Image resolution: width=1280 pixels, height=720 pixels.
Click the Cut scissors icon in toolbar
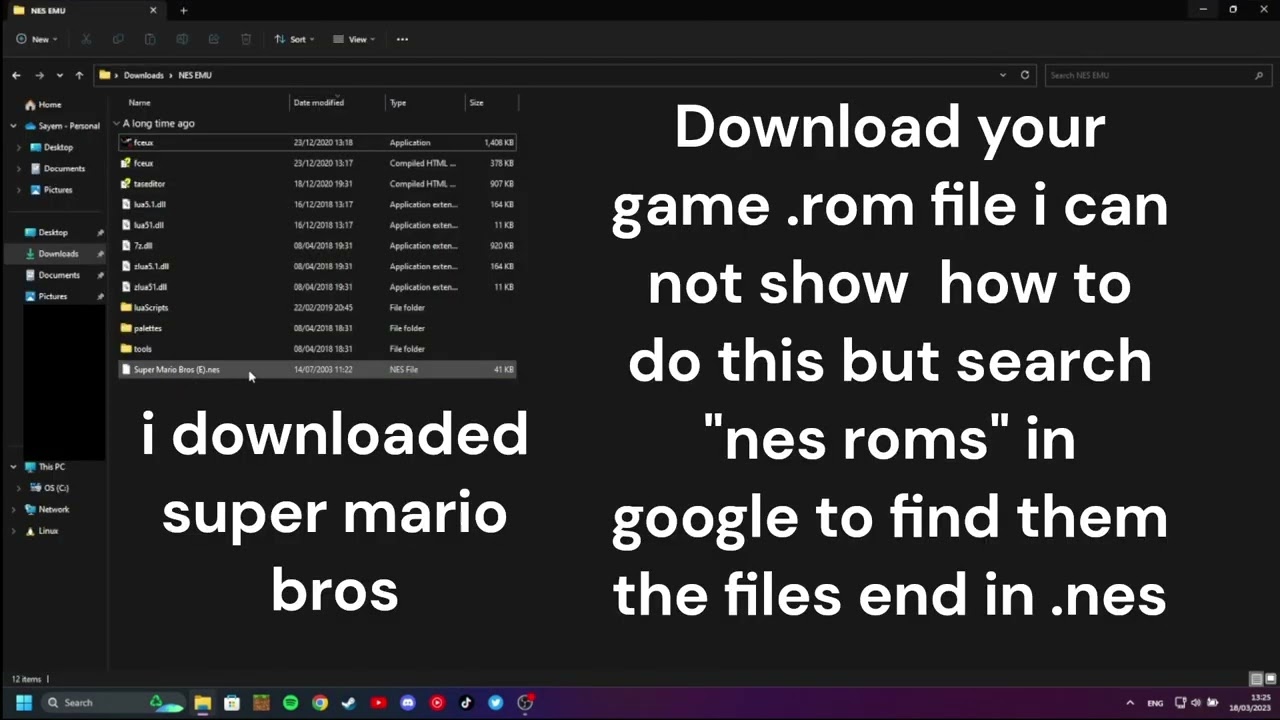pos(86,39)
